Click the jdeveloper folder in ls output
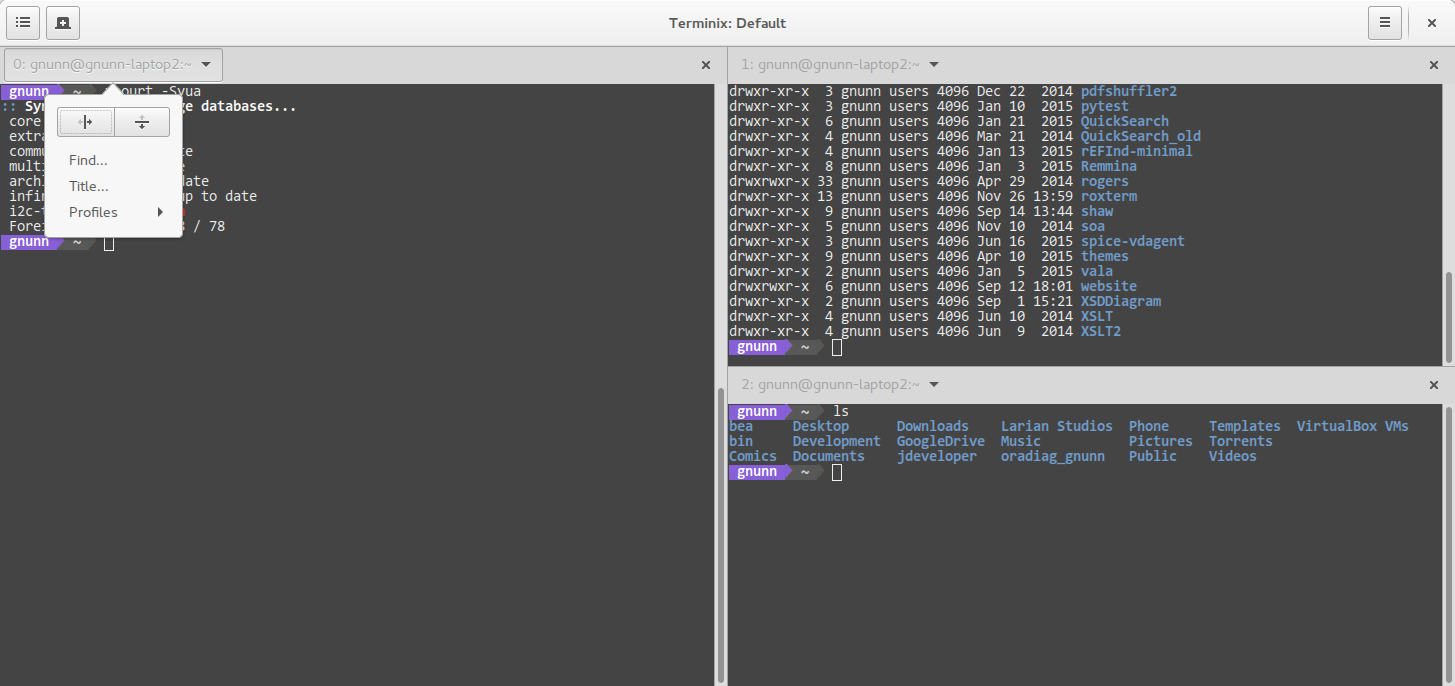The width and height of the screenshot is (1455, 686). pos(937,456)
